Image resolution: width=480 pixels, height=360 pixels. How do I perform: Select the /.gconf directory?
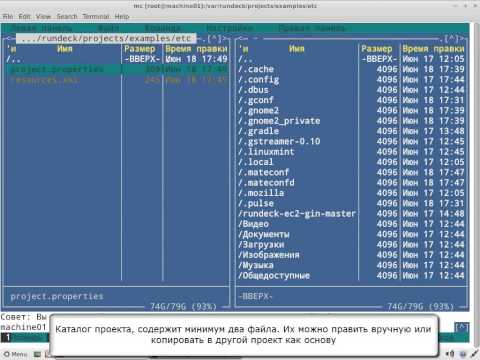(x=352, y=100)
